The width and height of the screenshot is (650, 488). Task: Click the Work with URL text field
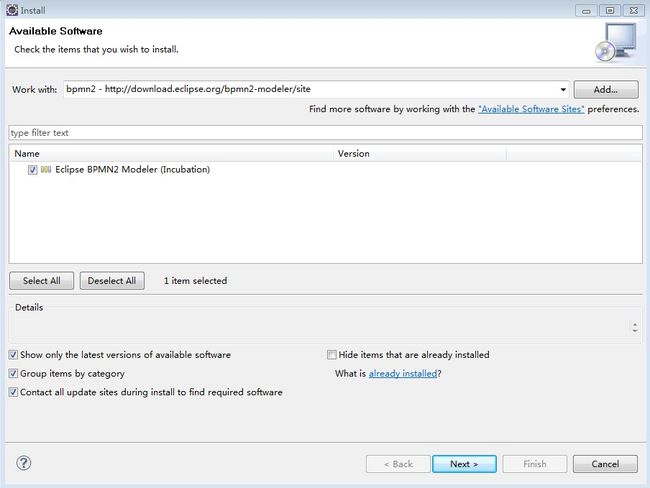pos(311,89)
